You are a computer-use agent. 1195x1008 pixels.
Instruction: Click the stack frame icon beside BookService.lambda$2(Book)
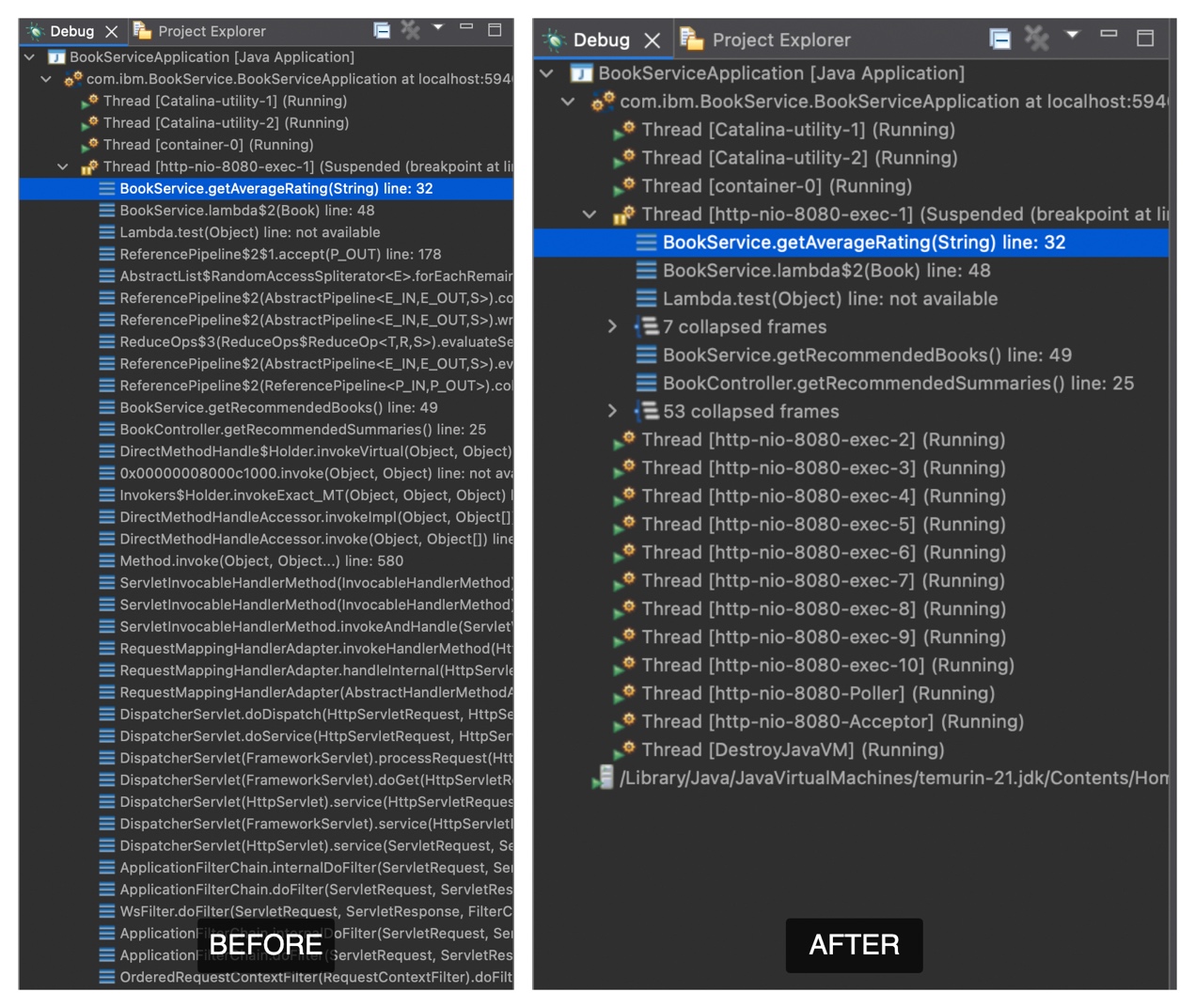(x=646, y=270)
